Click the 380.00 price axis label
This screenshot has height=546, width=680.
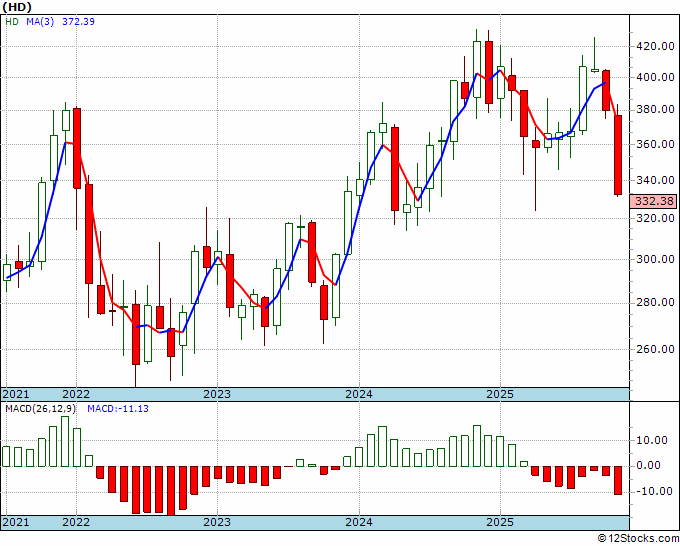657,110
